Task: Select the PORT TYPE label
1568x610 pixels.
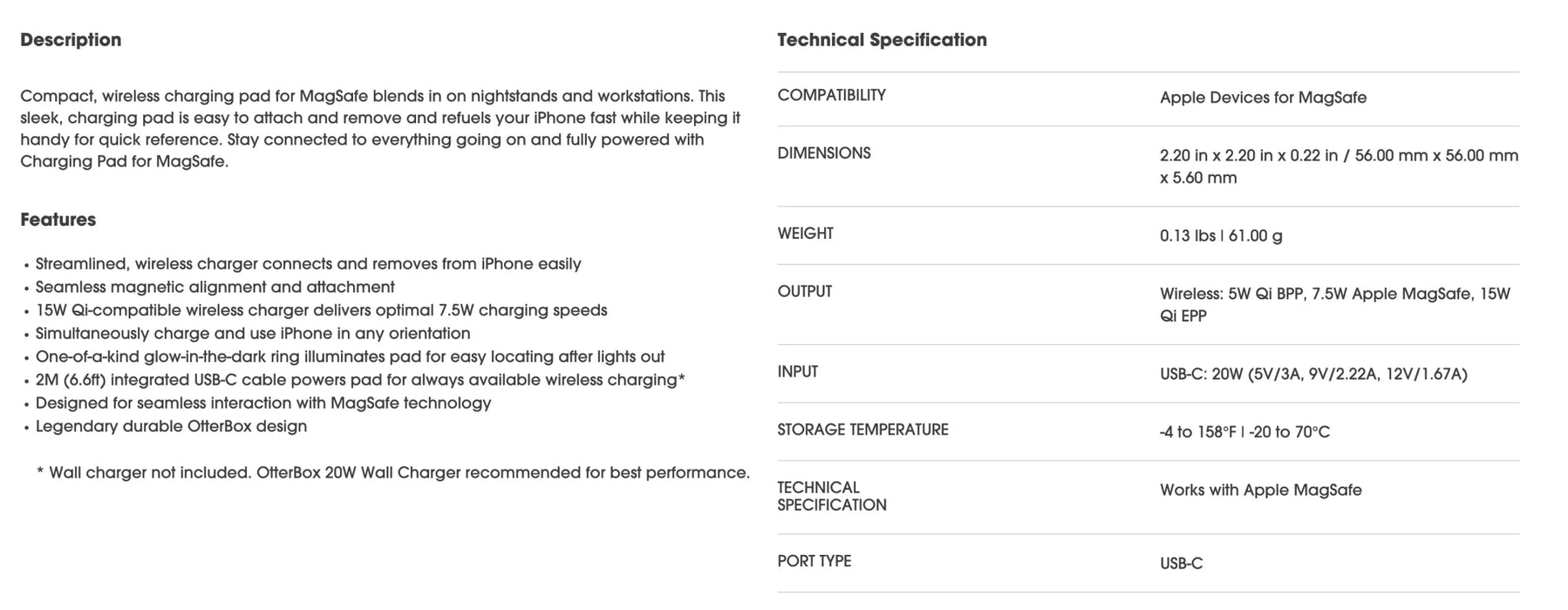Action: coord(814,561)
